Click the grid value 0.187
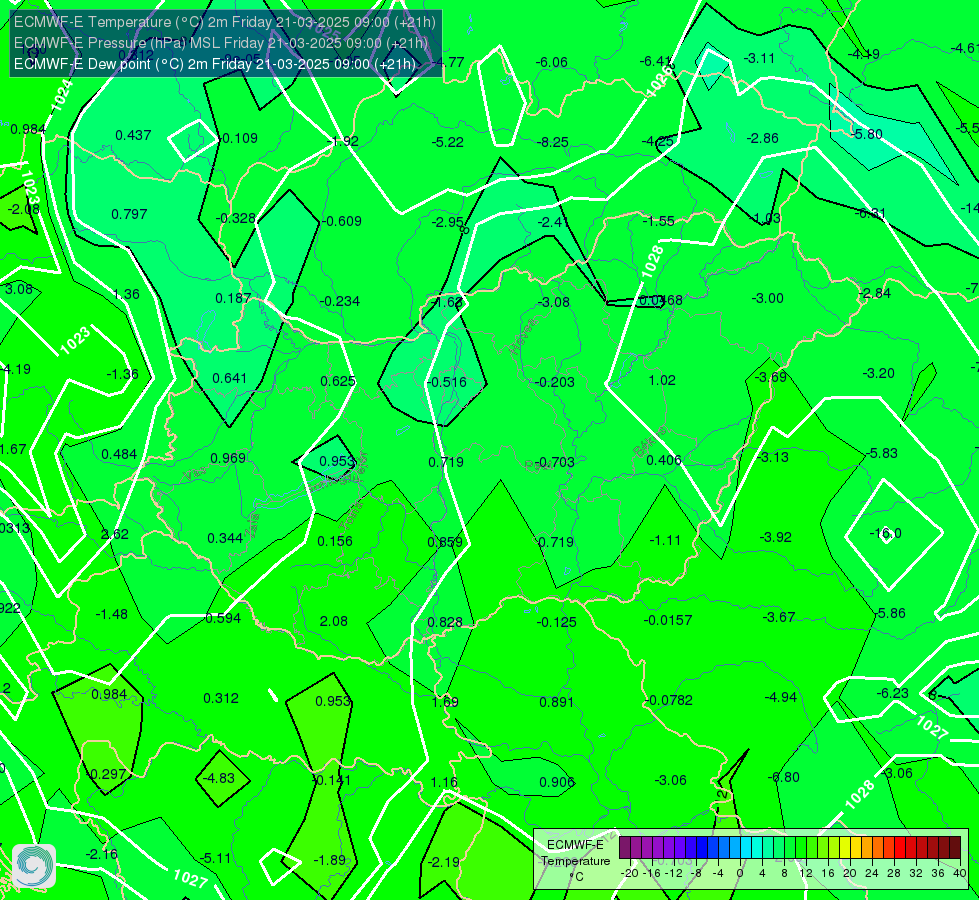This screenshot has width=979, height=900. pos(233,299)
